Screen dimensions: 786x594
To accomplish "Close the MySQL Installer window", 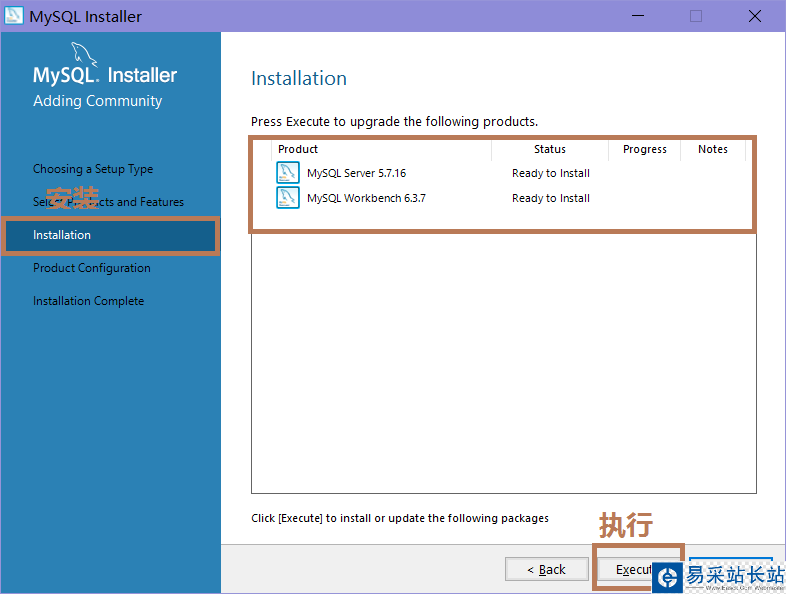I will (x=754, y=16).
